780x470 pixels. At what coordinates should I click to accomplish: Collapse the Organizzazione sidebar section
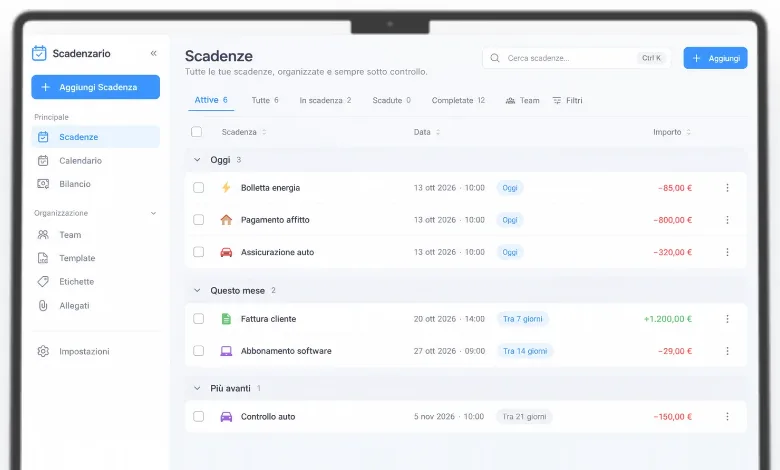coord(153,213)
